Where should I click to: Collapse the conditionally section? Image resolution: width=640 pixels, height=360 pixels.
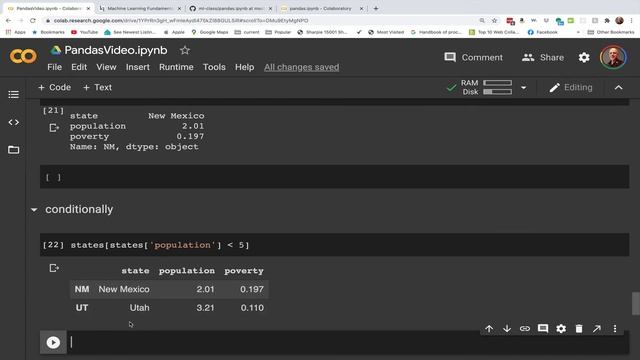[x=34, y=210]
